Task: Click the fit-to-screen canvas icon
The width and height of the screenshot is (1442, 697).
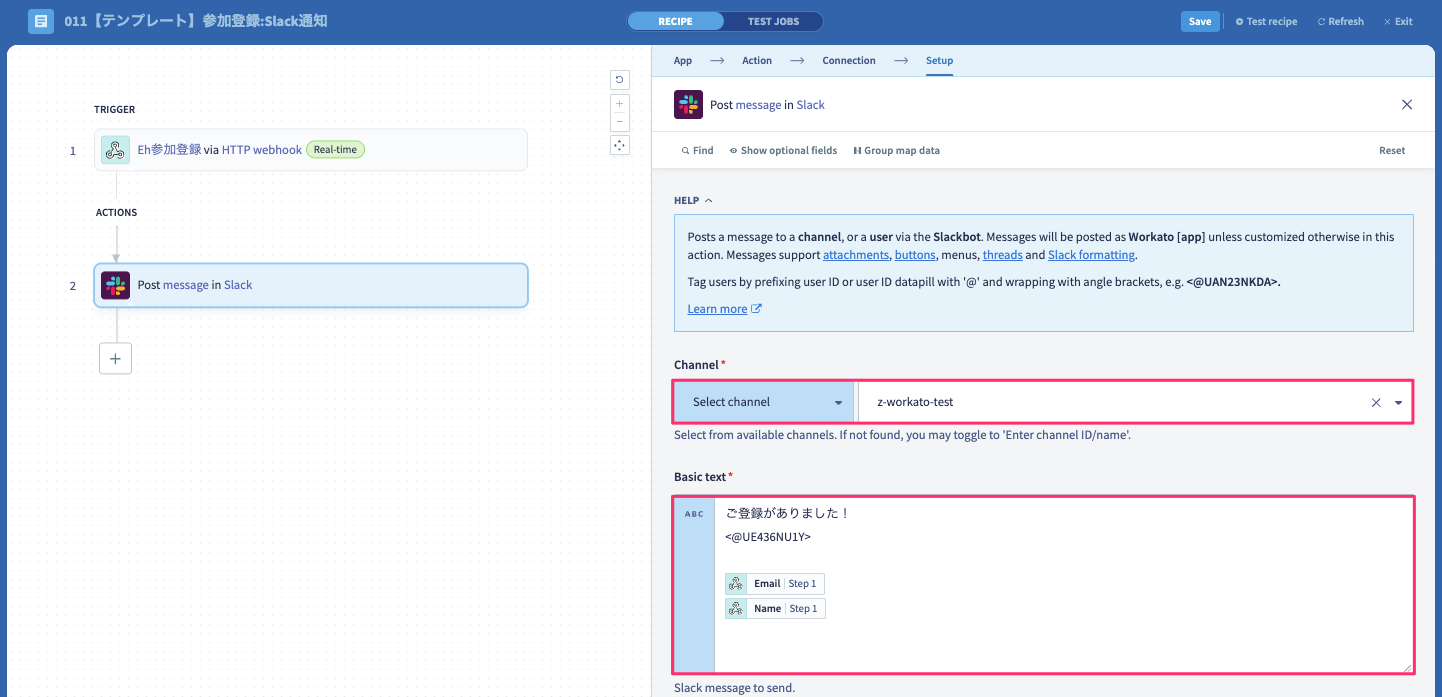Action: (x=619, y=145)
